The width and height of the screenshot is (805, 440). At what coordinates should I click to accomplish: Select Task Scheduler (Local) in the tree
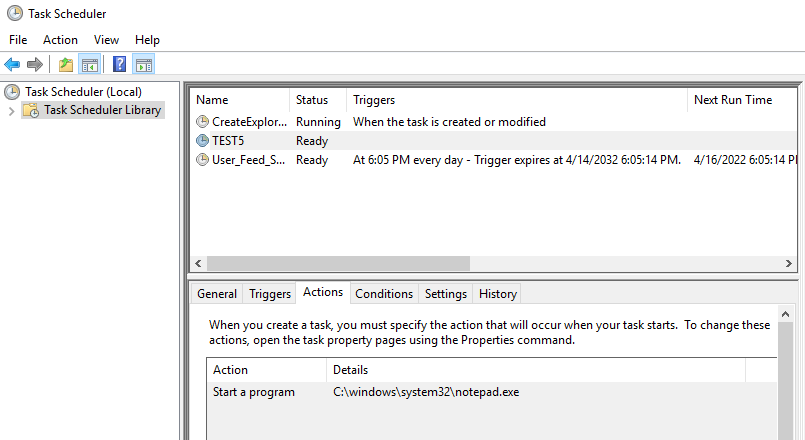tap(83, 92)
